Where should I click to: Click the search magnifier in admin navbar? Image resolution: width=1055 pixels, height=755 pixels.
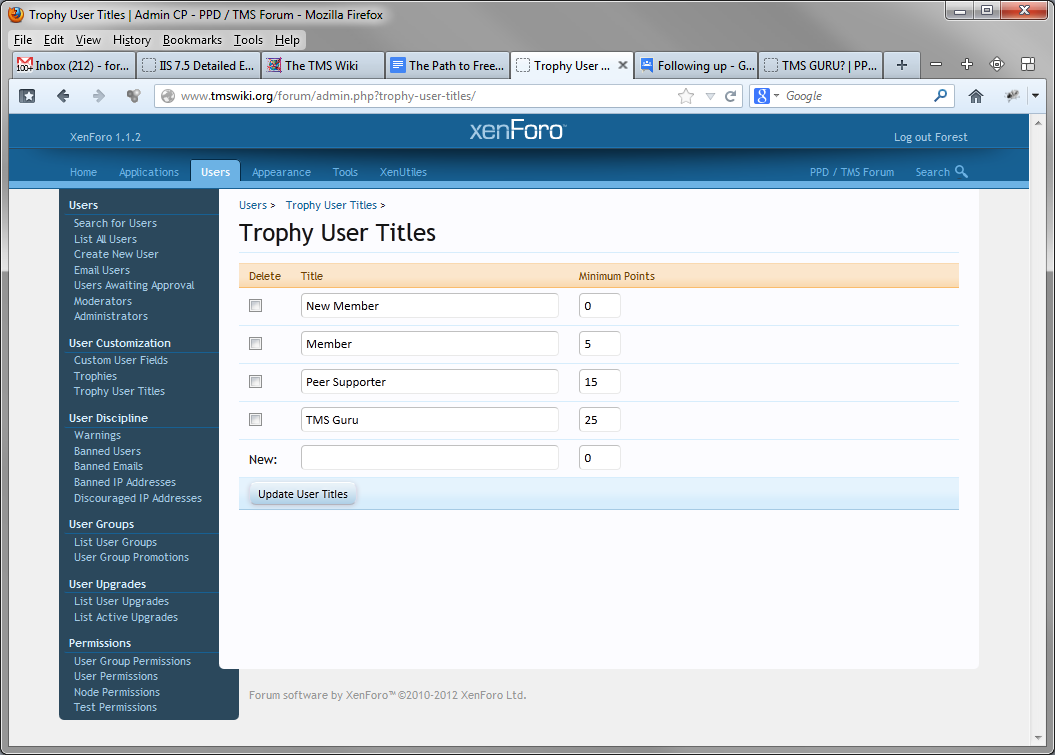point(961,172)
